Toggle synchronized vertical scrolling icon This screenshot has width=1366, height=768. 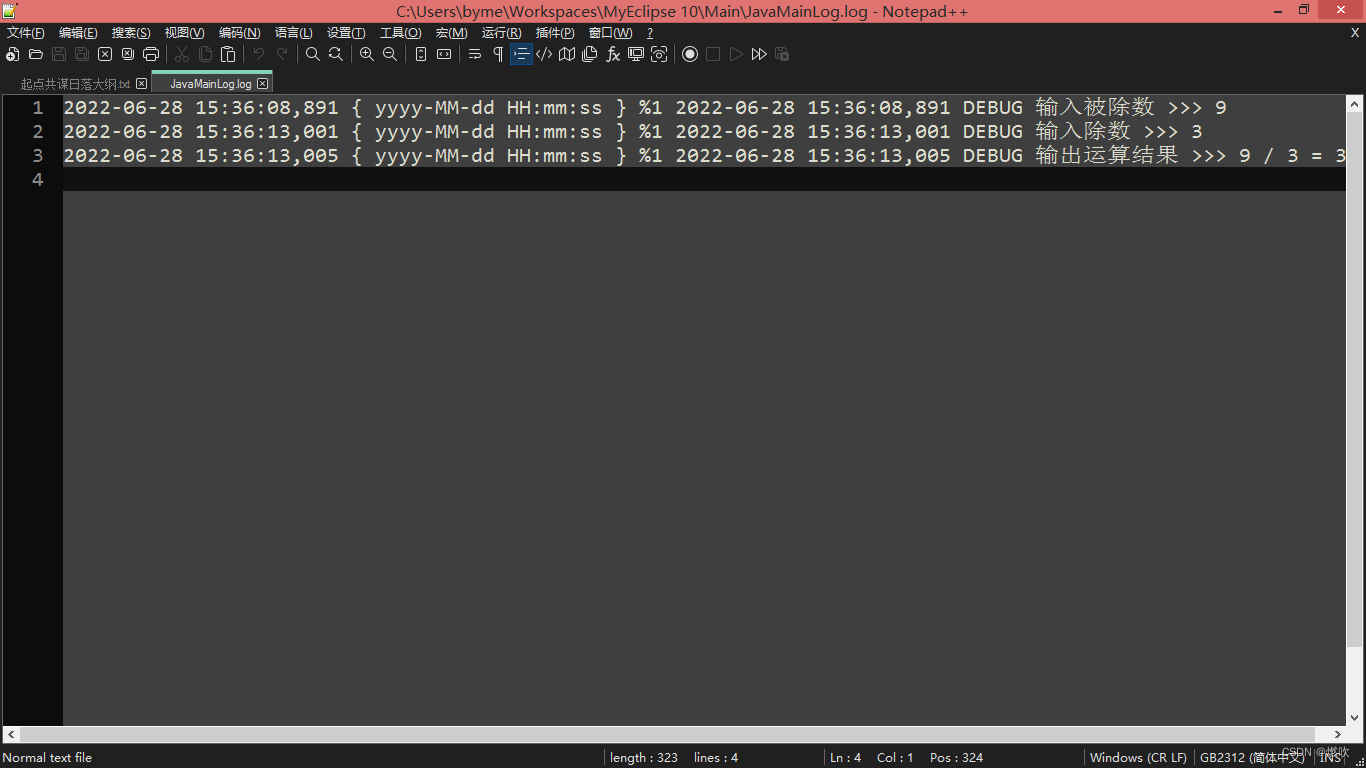point(421,54)
